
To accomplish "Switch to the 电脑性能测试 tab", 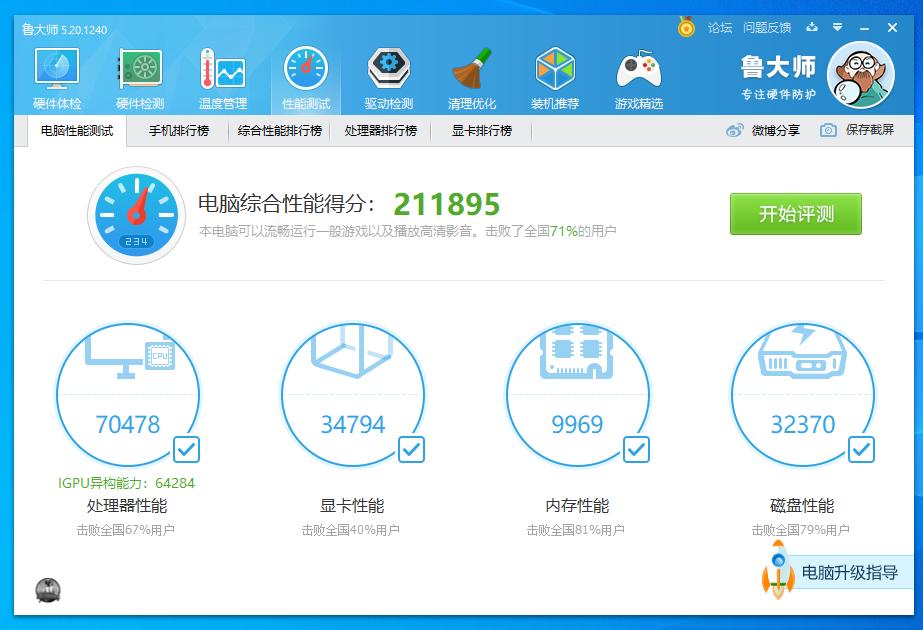I will pos(77,131).
